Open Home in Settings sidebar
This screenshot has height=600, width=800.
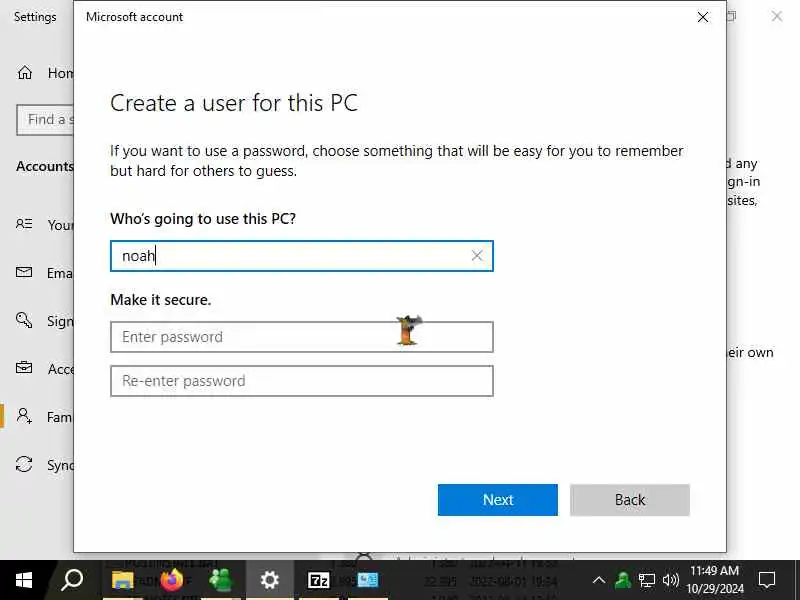(43, 73)
